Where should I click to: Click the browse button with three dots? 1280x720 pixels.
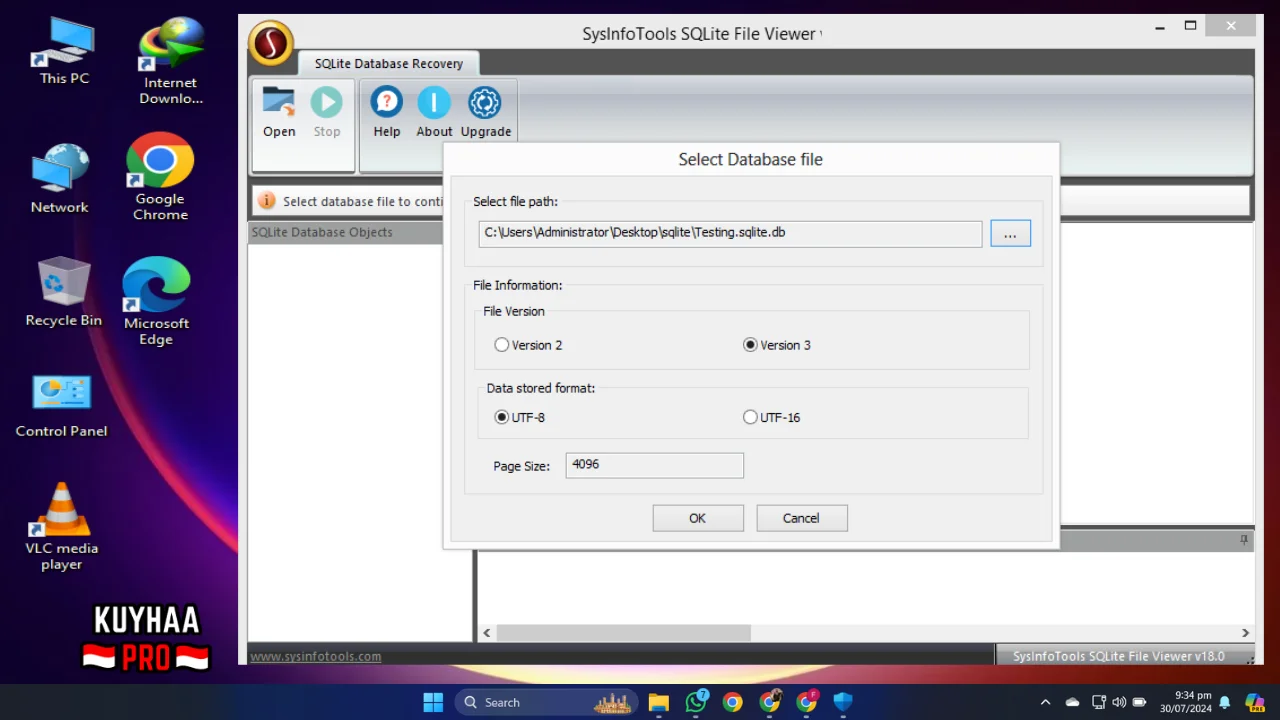(x=1010, y=234)
